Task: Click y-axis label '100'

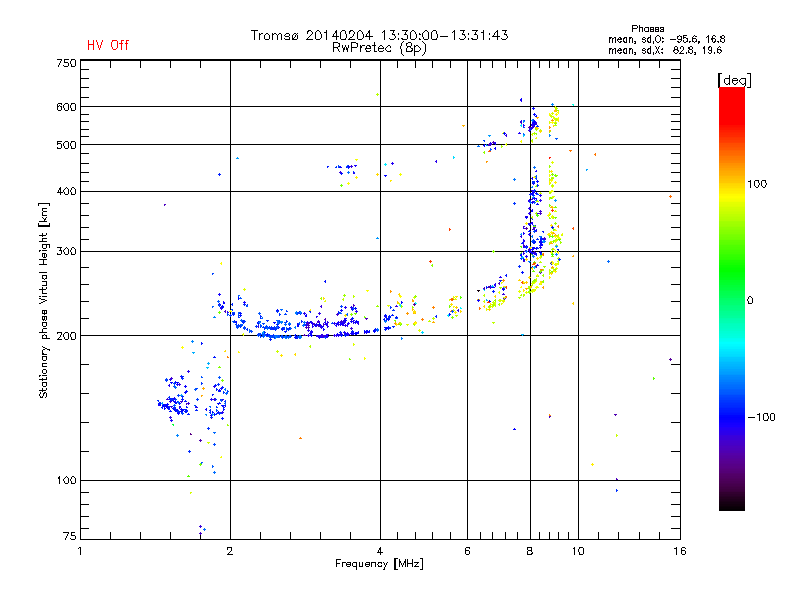Action: point(66,481)
